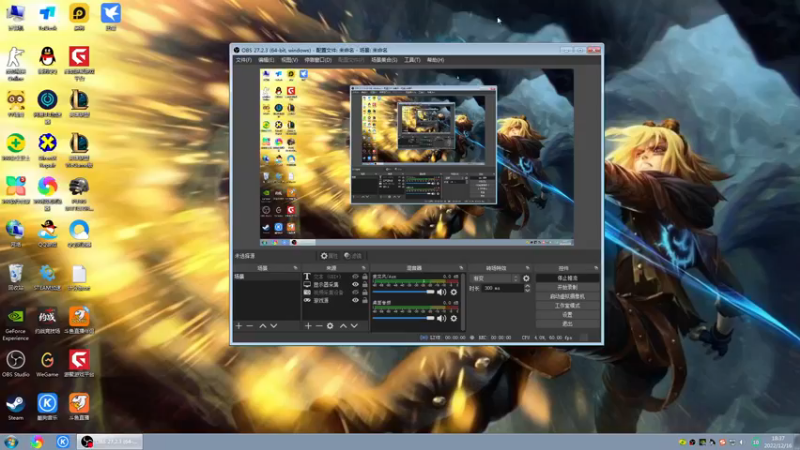This screenshot has width=800, height=450.
Task: Open OBS Studio desktop shortcut
Action: [15, 364]
